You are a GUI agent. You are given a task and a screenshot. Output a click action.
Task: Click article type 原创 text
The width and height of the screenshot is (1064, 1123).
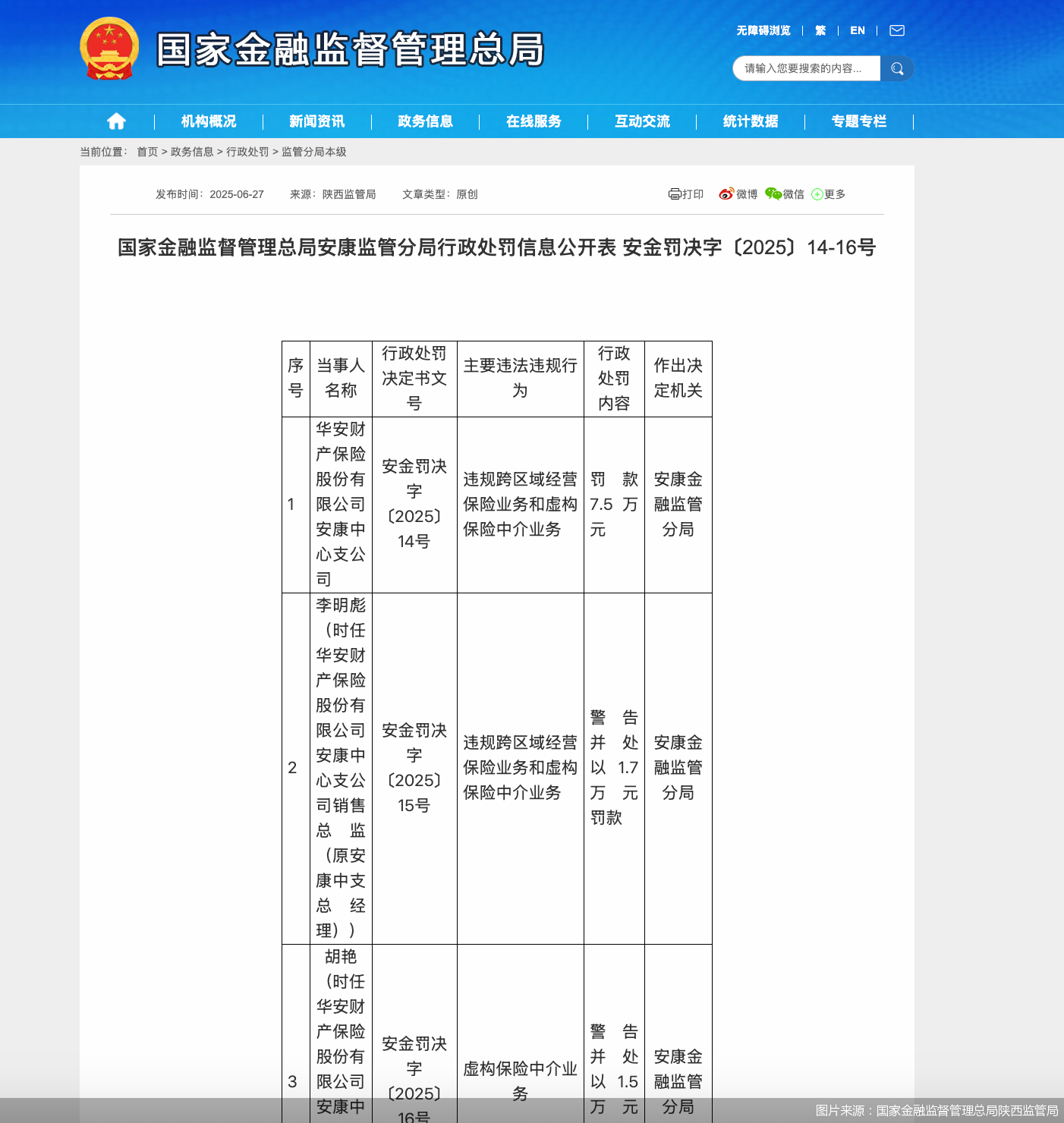pyautogui.click(x=467, y=194)
